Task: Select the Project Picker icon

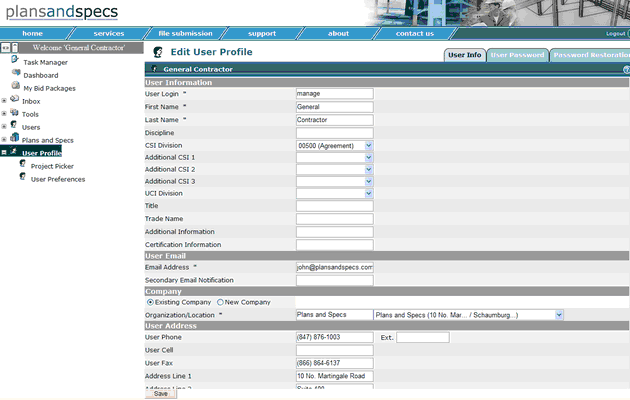Action: (x=23, y=163)
